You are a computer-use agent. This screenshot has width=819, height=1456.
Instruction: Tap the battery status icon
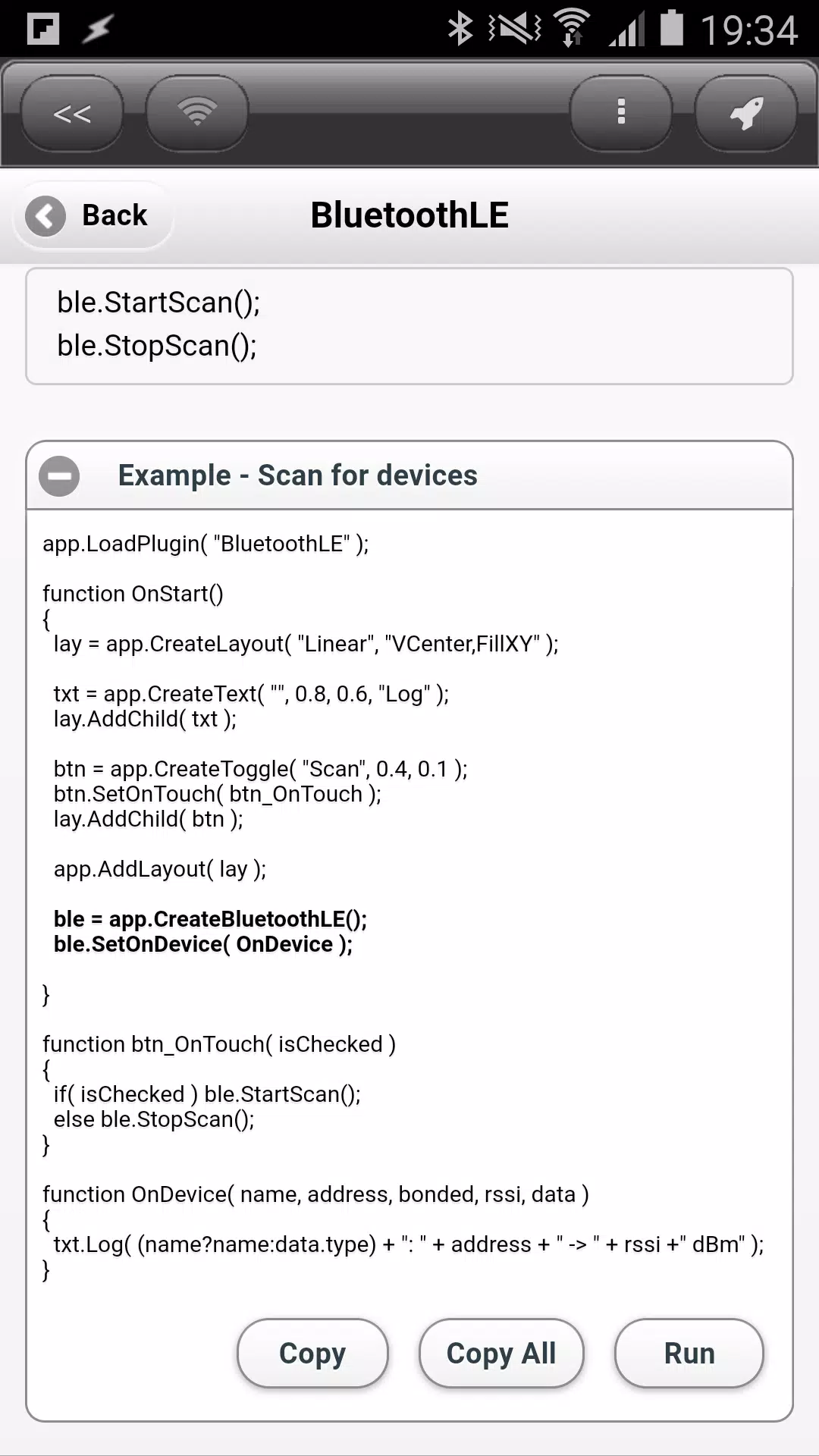click(672, 29)
